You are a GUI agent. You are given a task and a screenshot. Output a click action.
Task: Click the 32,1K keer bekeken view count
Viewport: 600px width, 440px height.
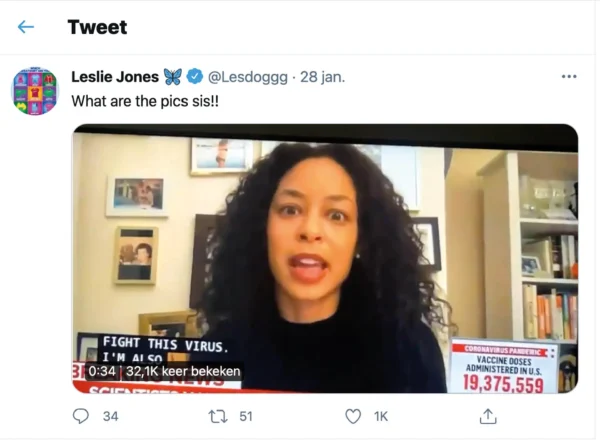183,371
